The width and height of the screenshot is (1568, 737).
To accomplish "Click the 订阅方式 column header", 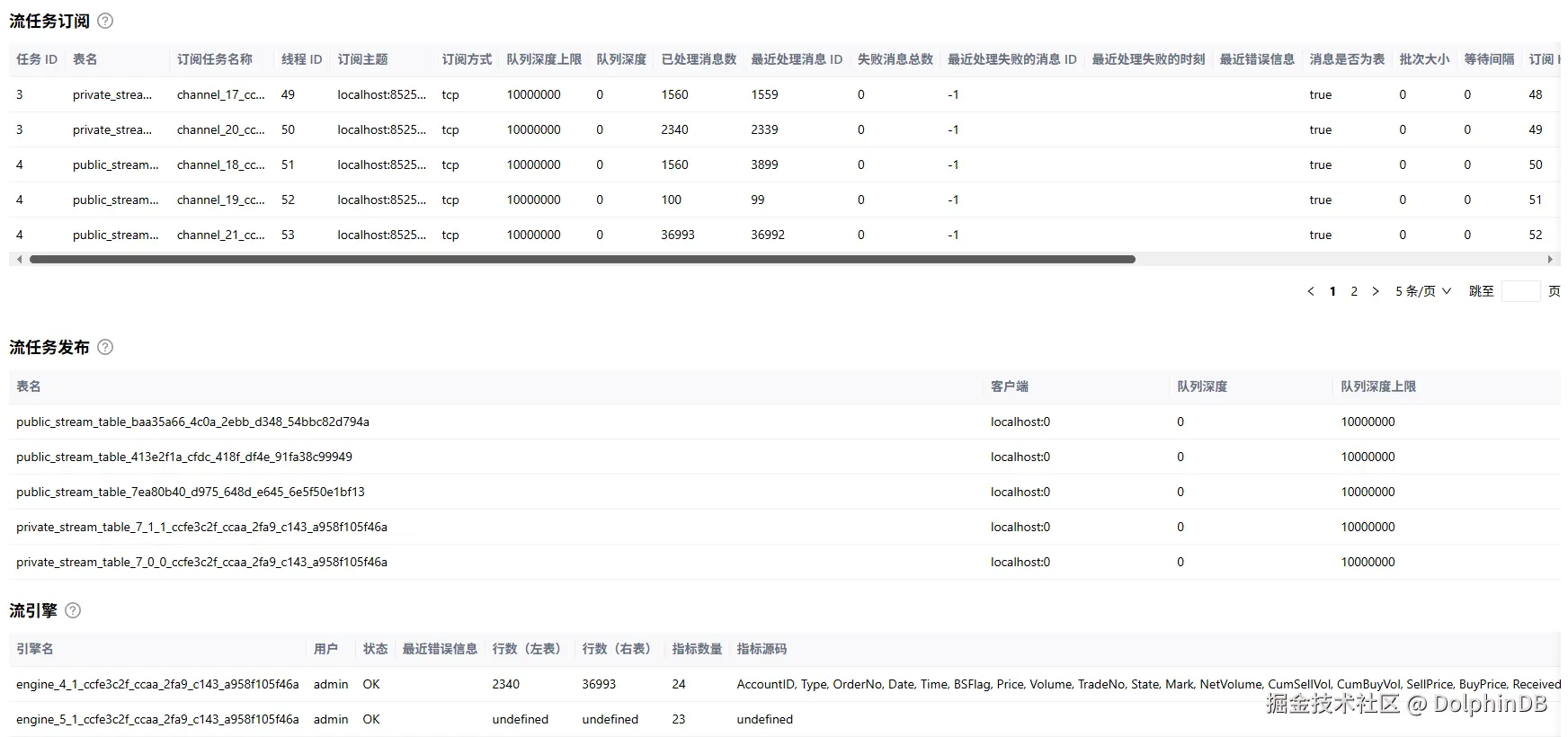I will tap(468, 59).
